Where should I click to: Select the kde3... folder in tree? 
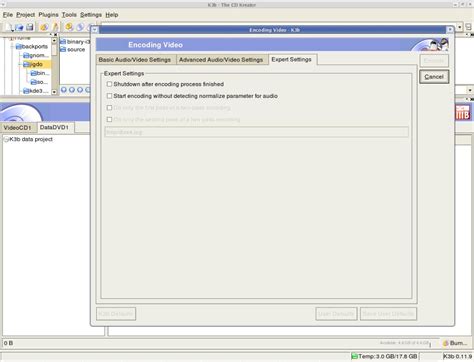coord(36,91)
